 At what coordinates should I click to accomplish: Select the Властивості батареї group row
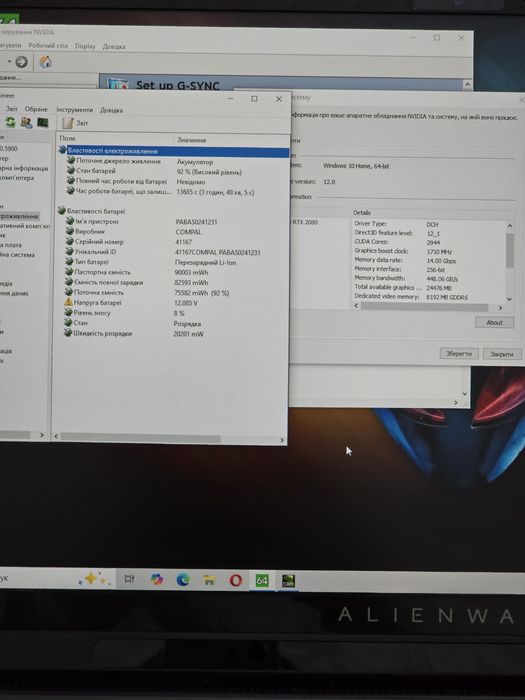pos(173,211)
